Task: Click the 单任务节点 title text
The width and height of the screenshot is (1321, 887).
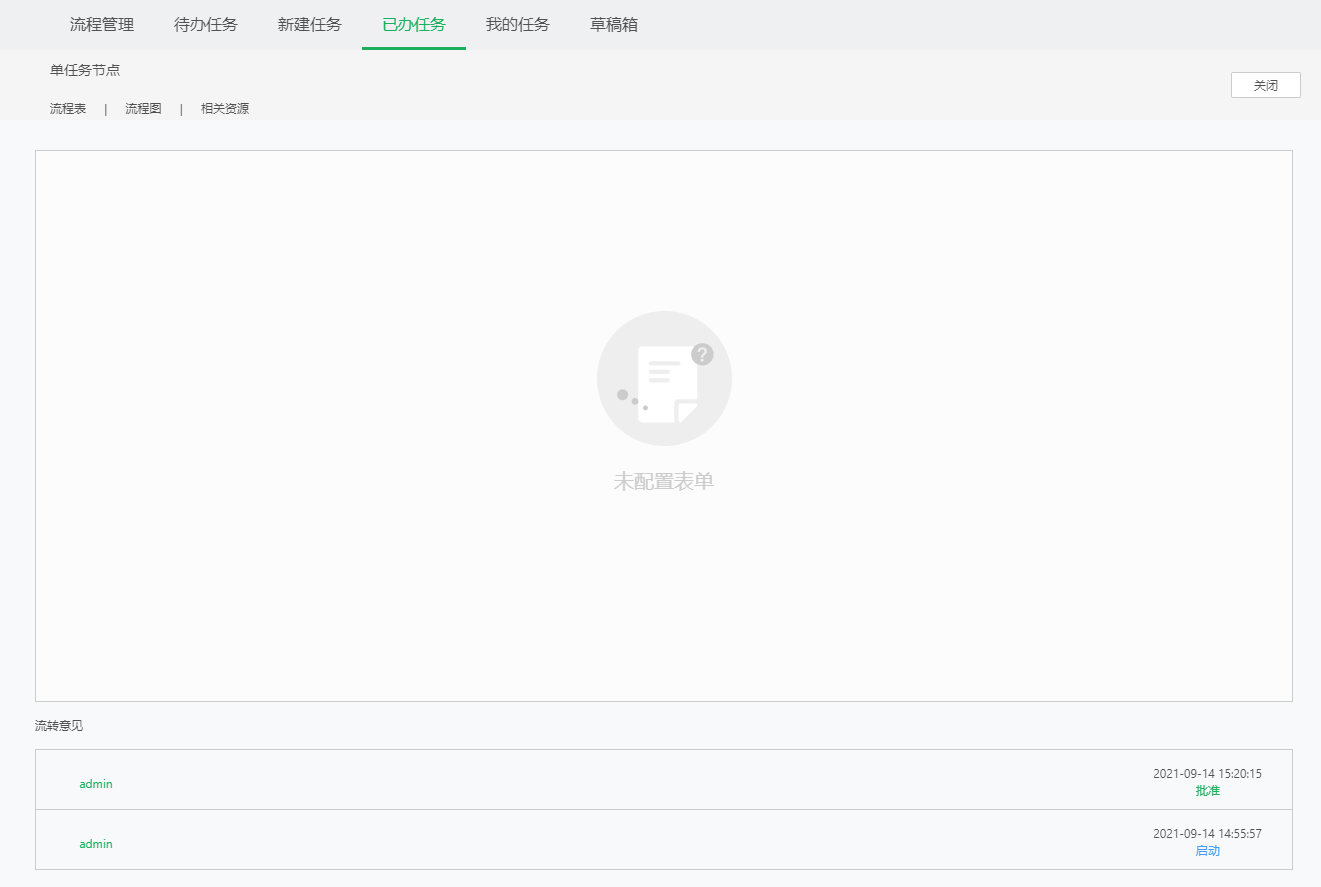Action: (x=84, y=71)
